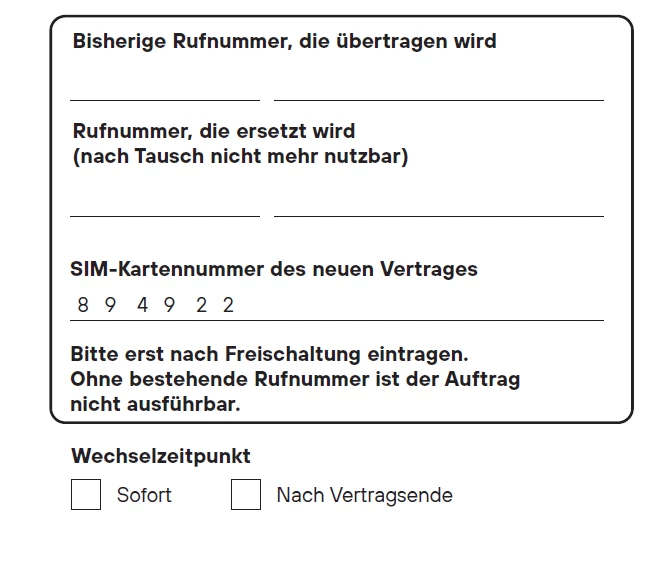Image resolution: width=671 pixels, height=561 pixels.
Task: Click the line Ohne bestehende Rufnummer ist der Auftrag
Action: pyautogui.click(x=295, y=379)
